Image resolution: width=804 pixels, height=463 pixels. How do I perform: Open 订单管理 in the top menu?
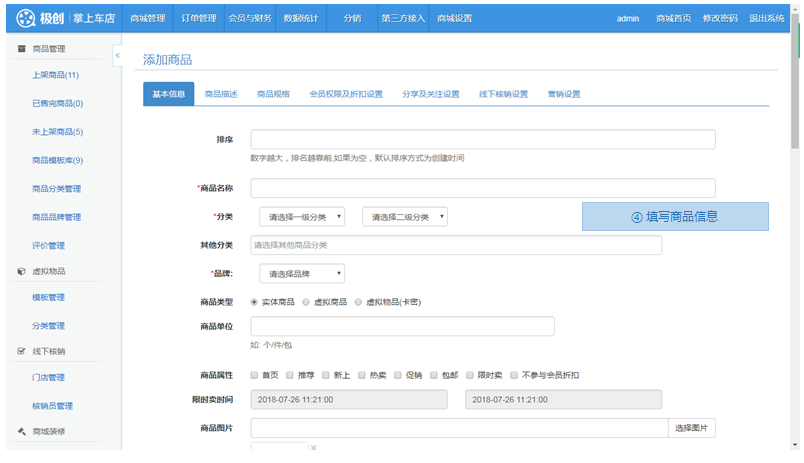point(200,18)
